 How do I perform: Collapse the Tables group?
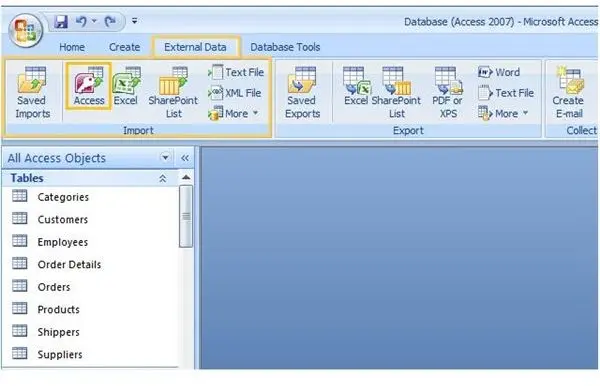pos(163,178)
